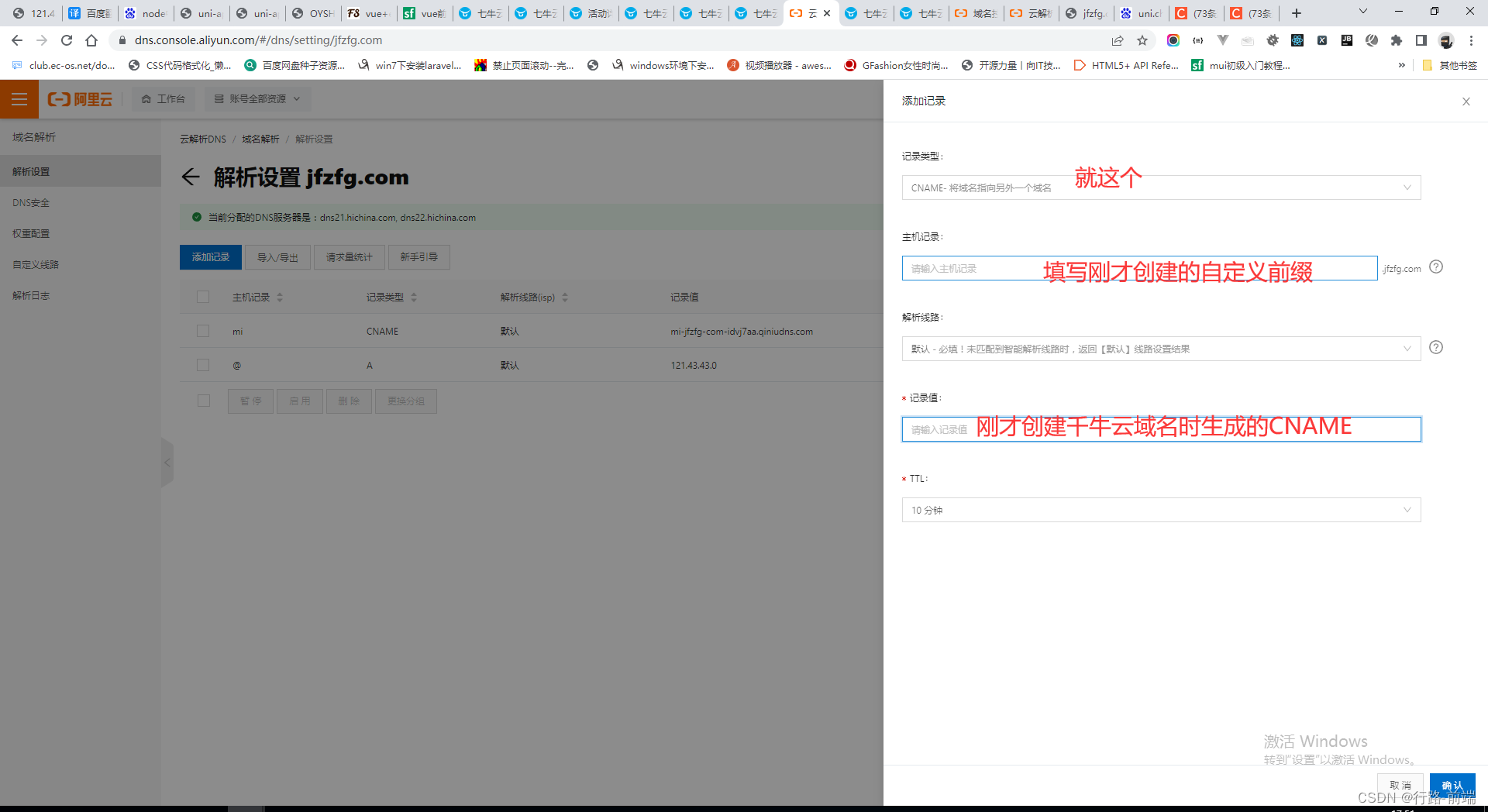Open the browser extensions puzzle icon
Viewport: 1488px width, 812px height.
tap(1397, 40)
